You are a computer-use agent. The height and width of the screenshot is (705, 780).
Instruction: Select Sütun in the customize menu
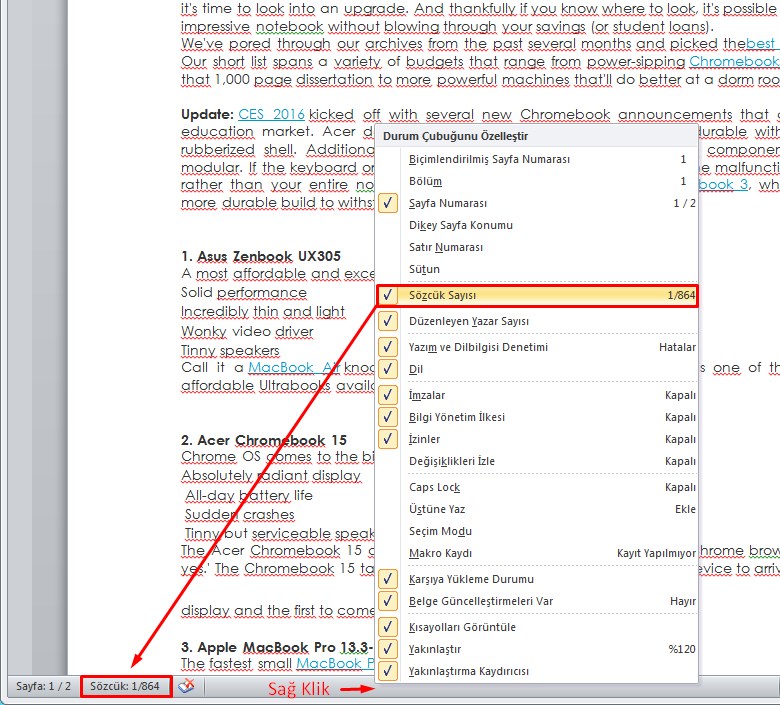point(424,269)
